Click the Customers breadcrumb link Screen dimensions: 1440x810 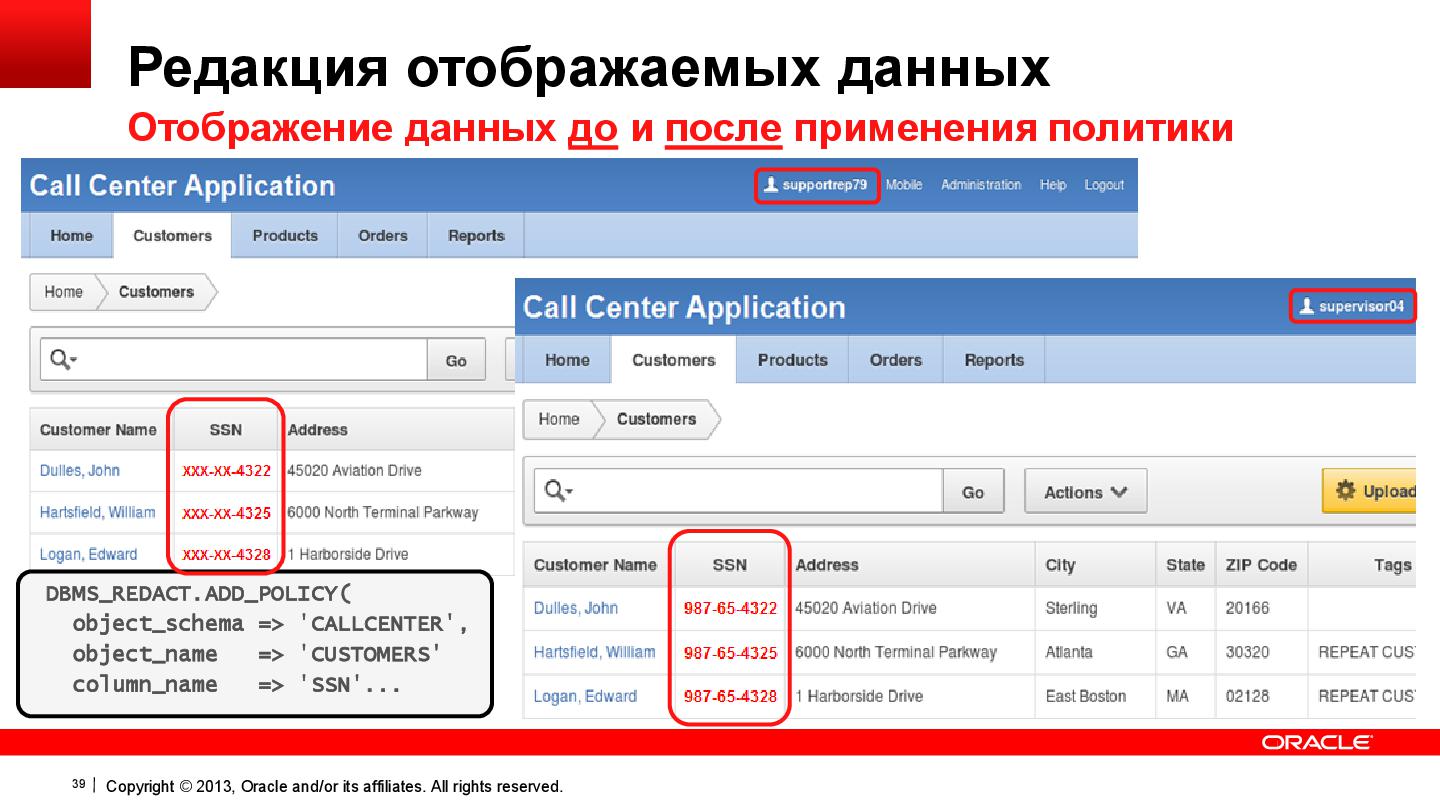click(x=156, y=292)
